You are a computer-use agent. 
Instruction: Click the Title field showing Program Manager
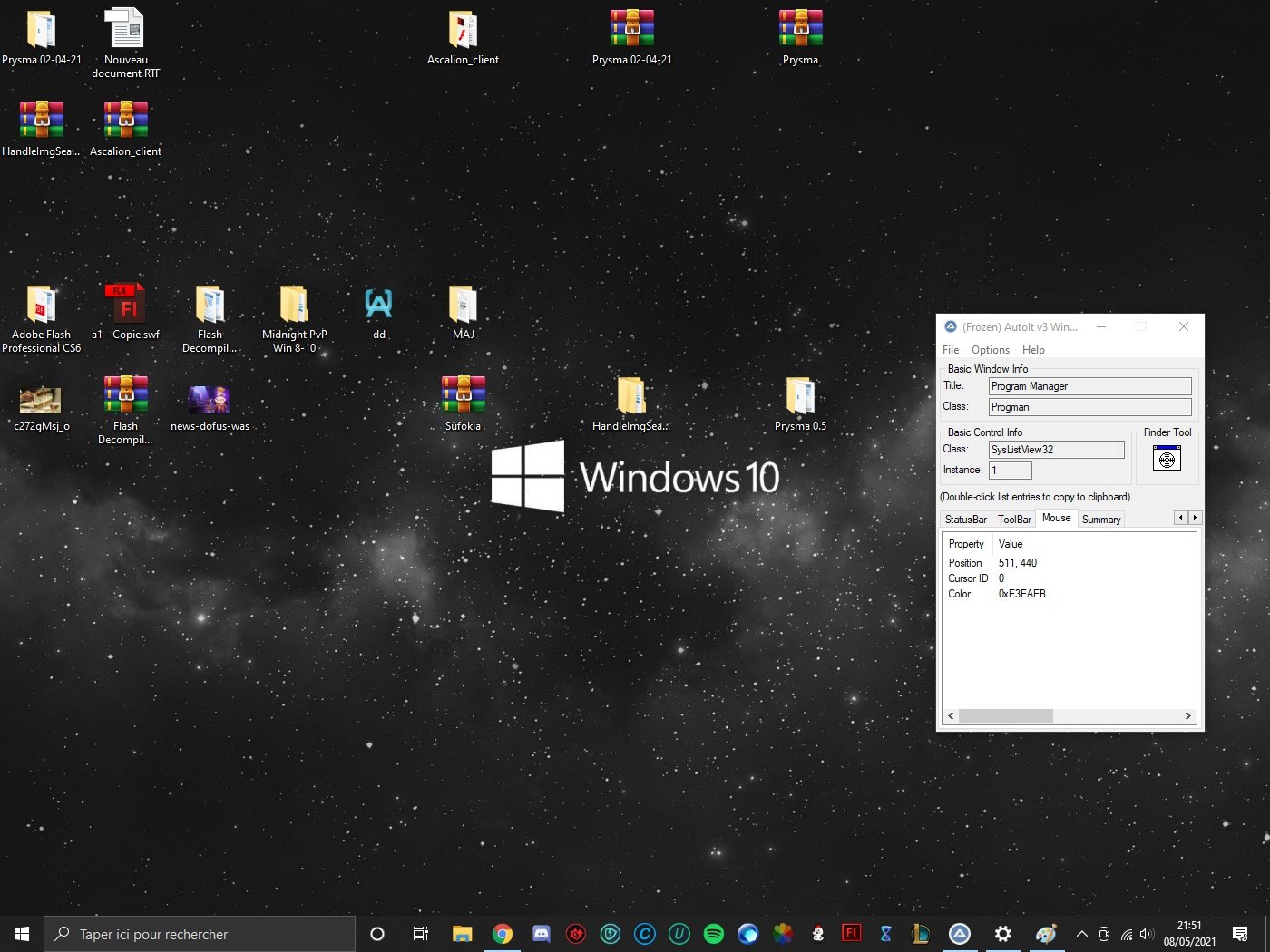point(1089,386)
